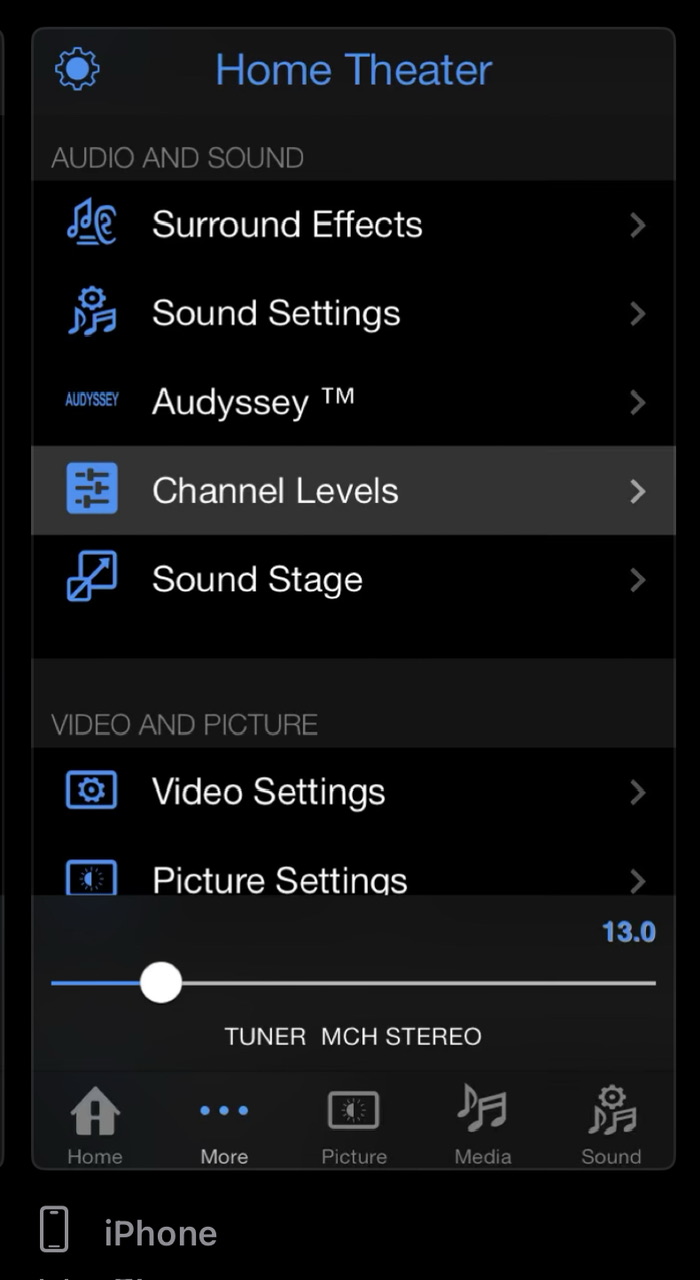The width and height of the screenshot is (700, 1280).
Task: Open the Audyssey menu entry
Action: 353,402
